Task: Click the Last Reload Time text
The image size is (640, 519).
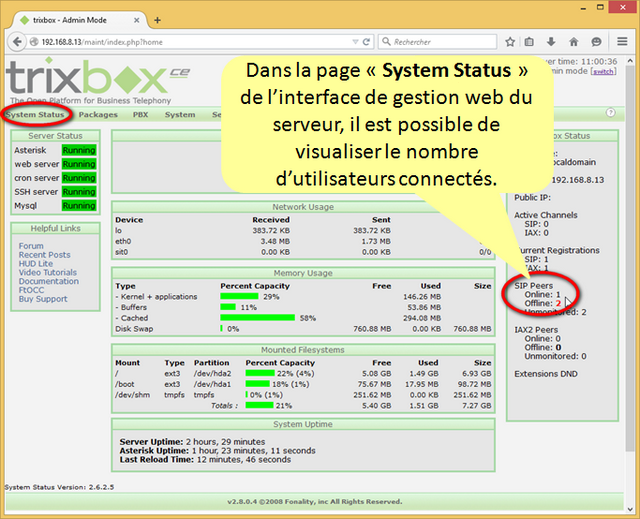Action: click(205, 460)
